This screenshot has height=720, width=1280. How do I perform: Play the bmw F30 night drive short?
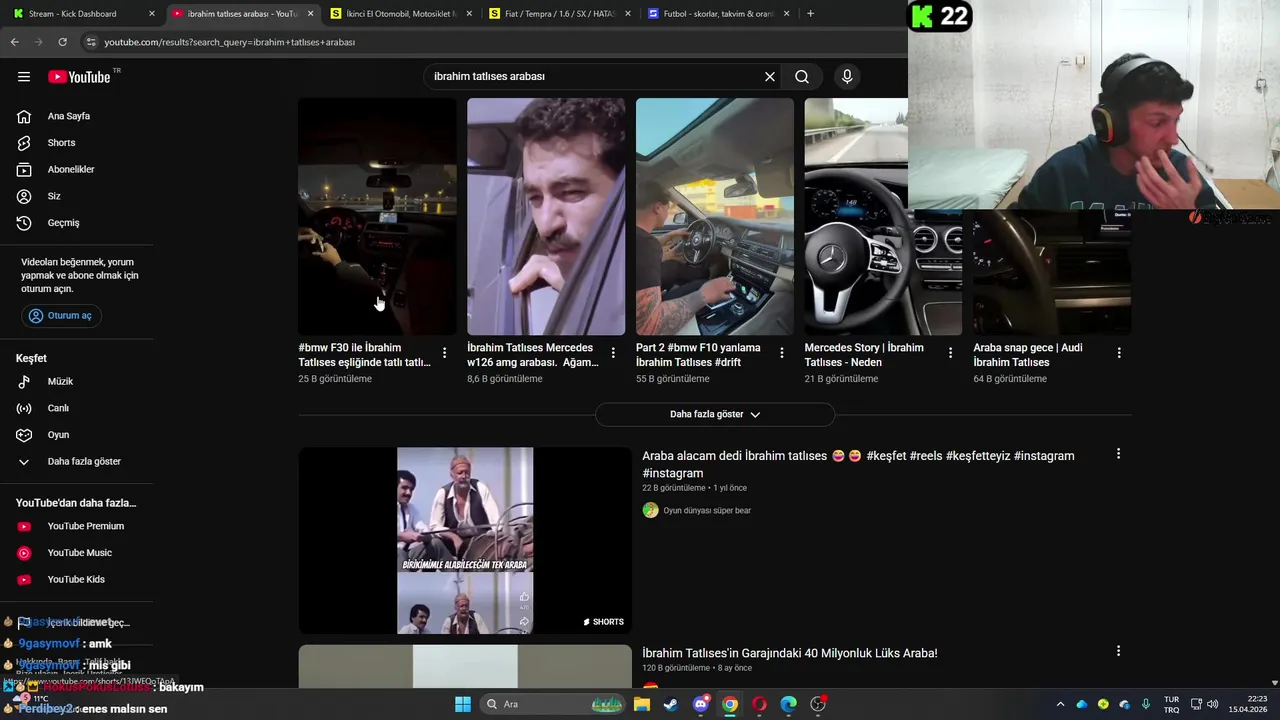[377, 216]
